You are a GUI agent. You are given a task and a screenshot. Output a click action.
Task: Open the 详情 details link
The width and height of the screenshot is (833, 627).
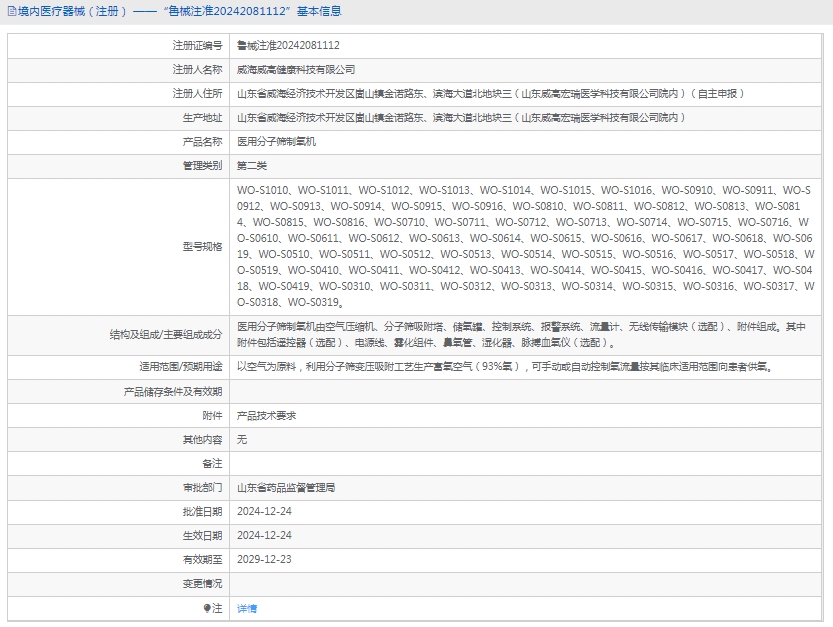coord(246,608)
